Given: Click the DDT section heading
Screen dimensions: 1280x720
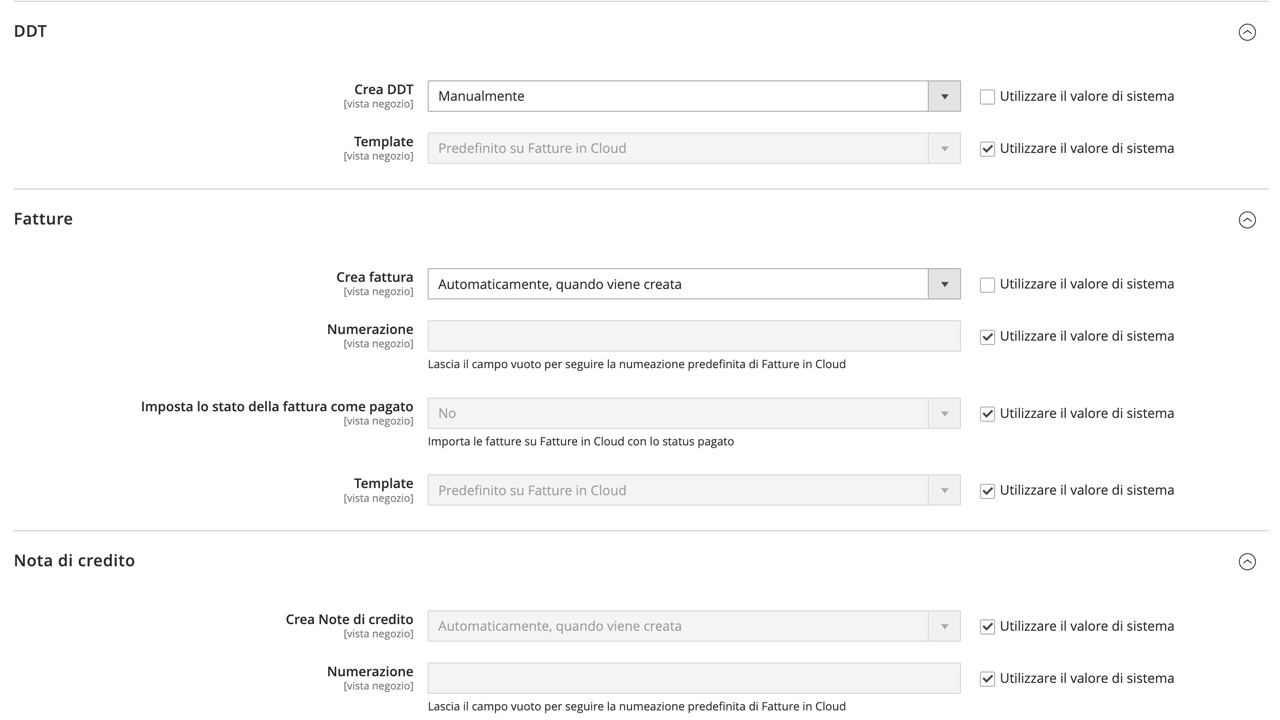Looking at the screenshot, I should tap(30, 31).
